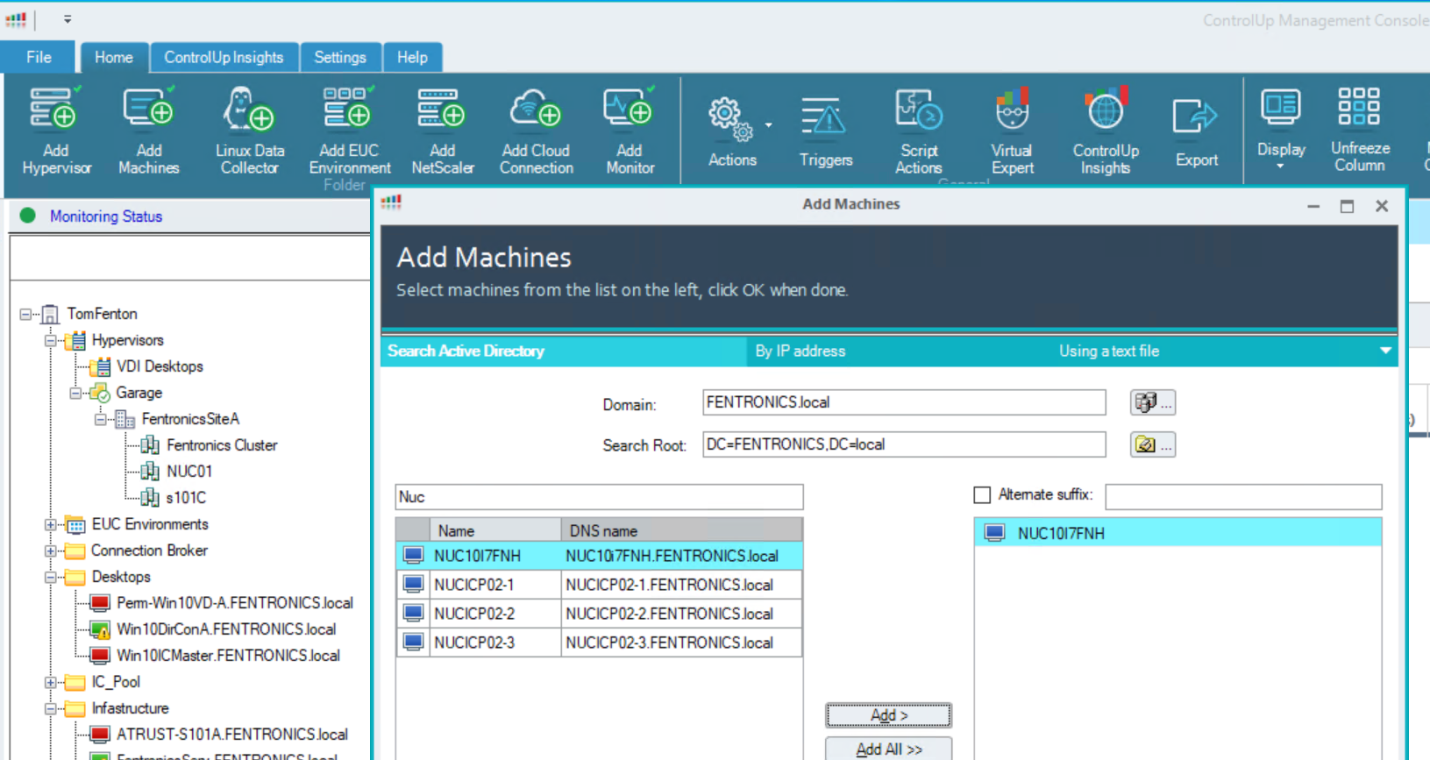1430x760 pixels.
Task: Click the green Monitoring Status indicator
Action: tap(27, 215)
